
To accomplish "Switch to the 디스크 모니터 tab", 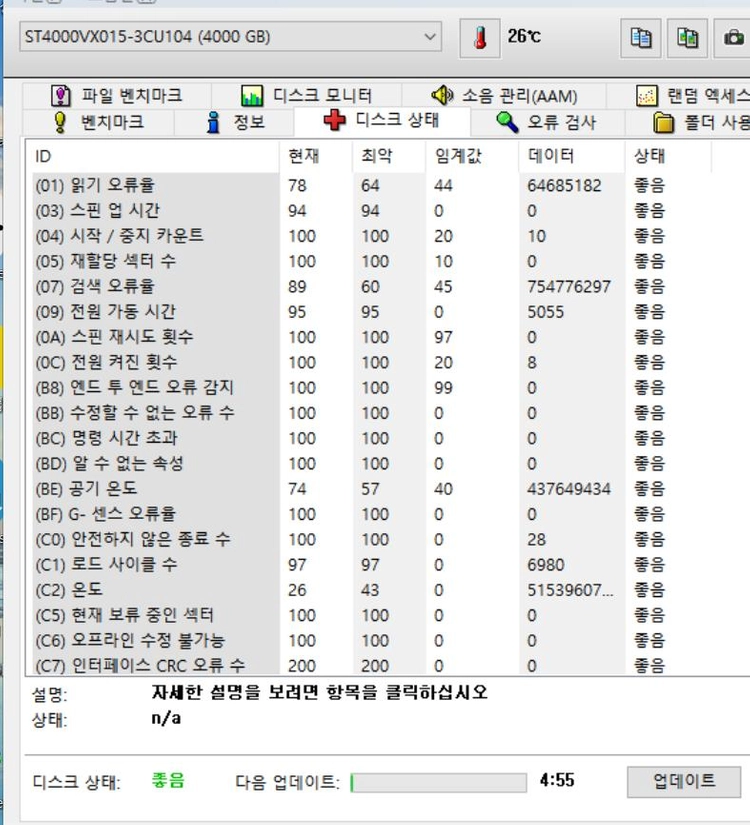I will tap(307, 96).
